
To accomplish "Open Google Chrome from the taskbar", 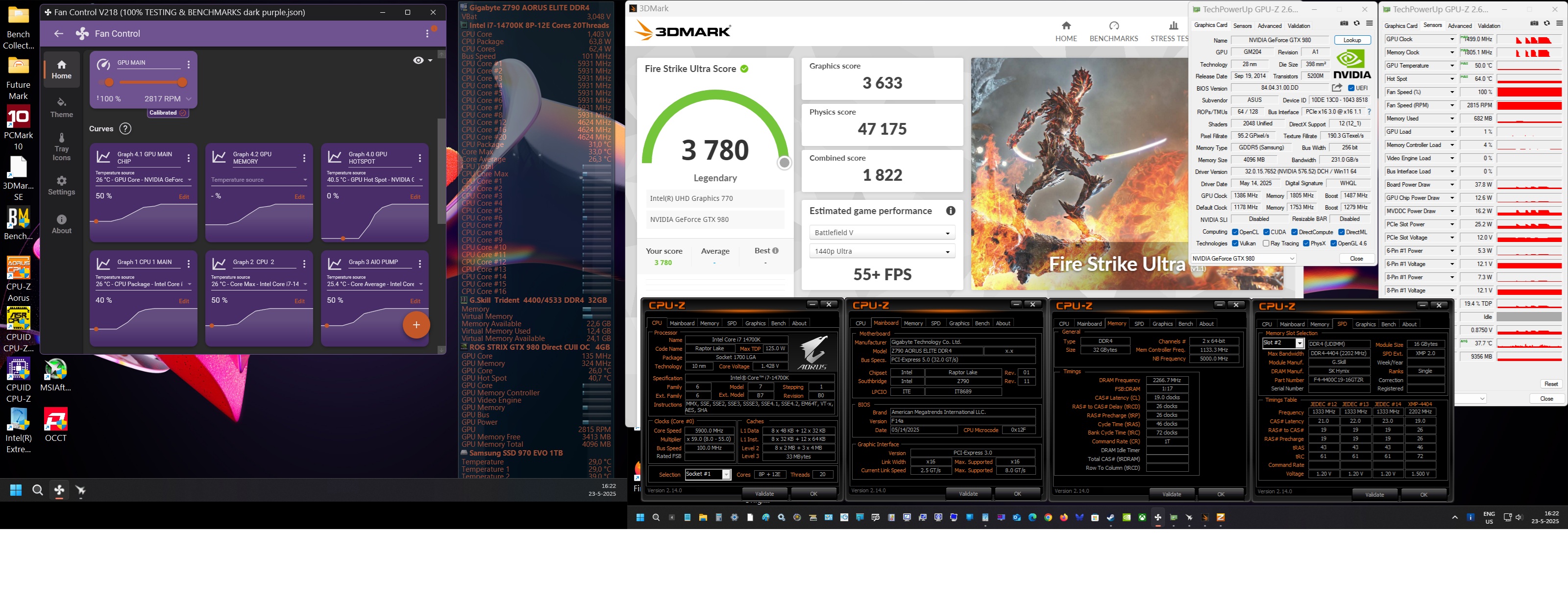I will 1048,517.
